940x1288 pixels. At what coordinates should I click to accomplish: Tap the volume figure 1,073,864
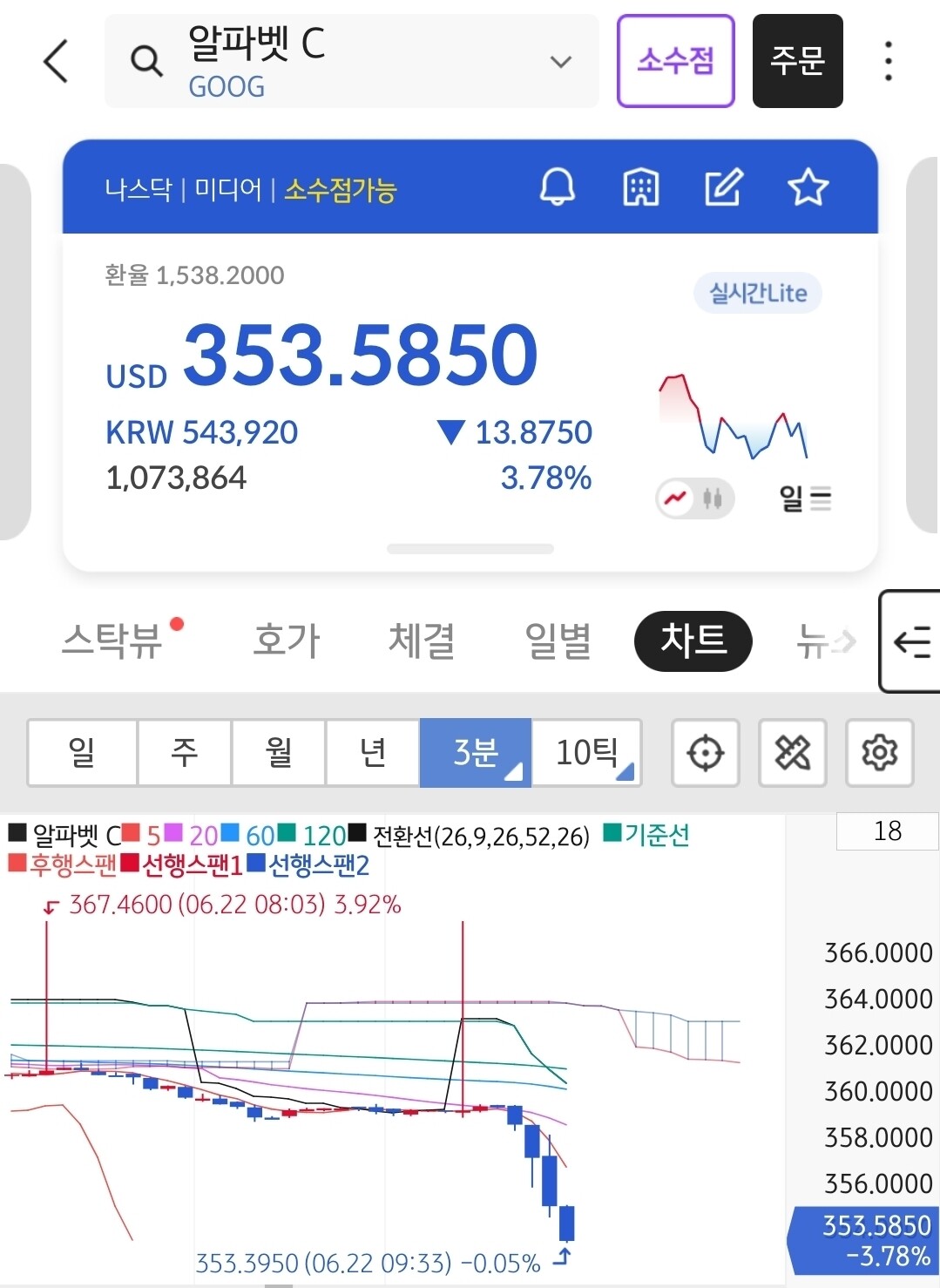pos(176,478)
